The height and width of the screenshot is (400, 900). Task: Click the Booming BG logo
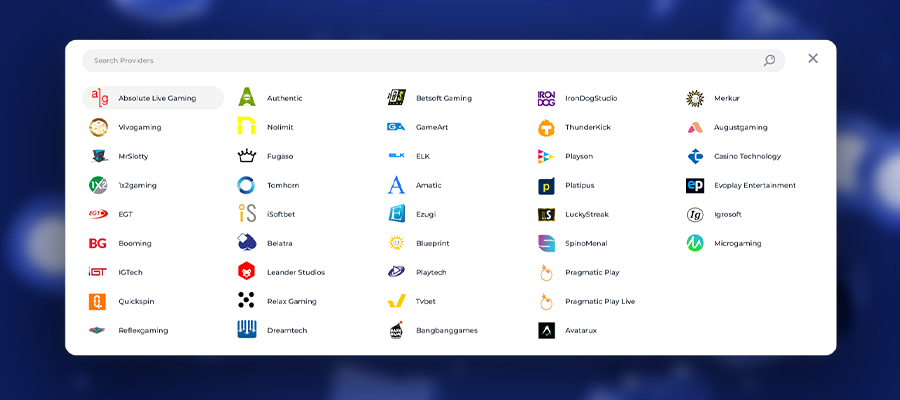[98, 243]
